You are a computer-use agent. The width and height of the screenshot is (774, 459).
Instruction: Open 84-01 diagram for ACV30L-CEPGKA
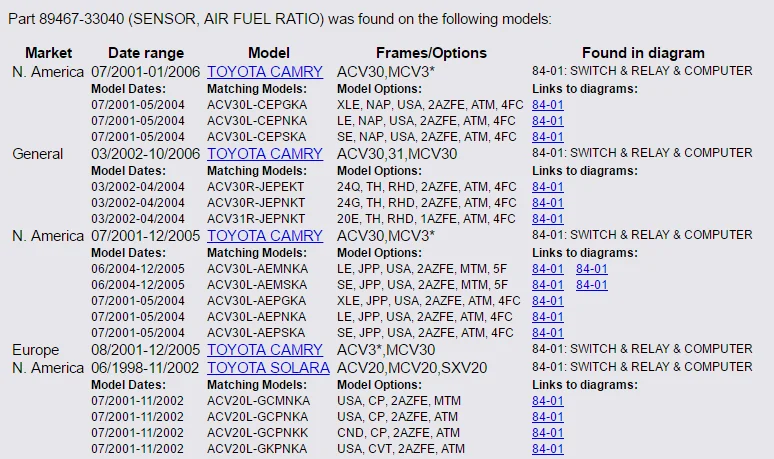[547, 105]
